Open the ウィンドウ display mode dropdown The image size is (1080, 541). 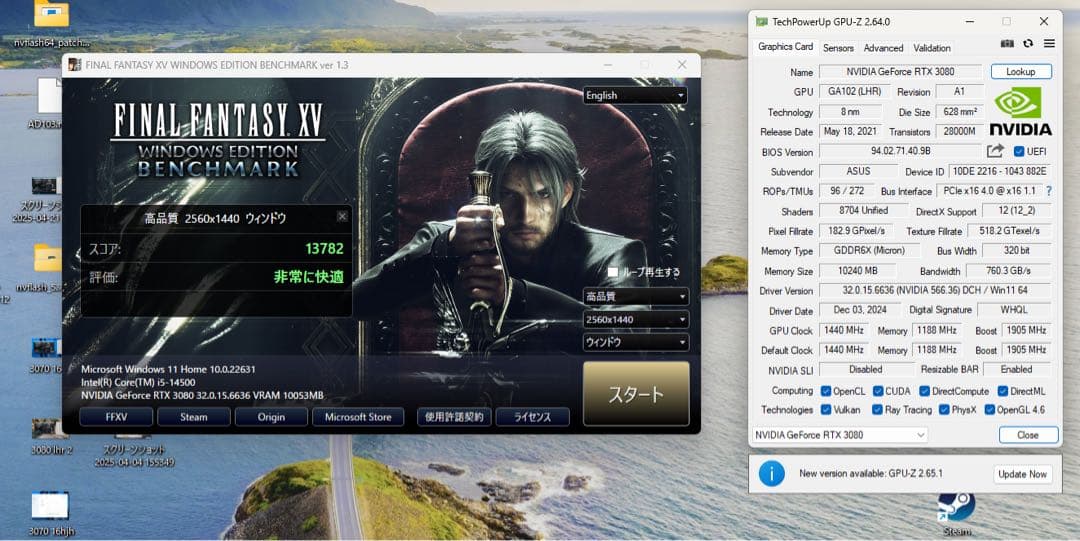pos(636,342)
